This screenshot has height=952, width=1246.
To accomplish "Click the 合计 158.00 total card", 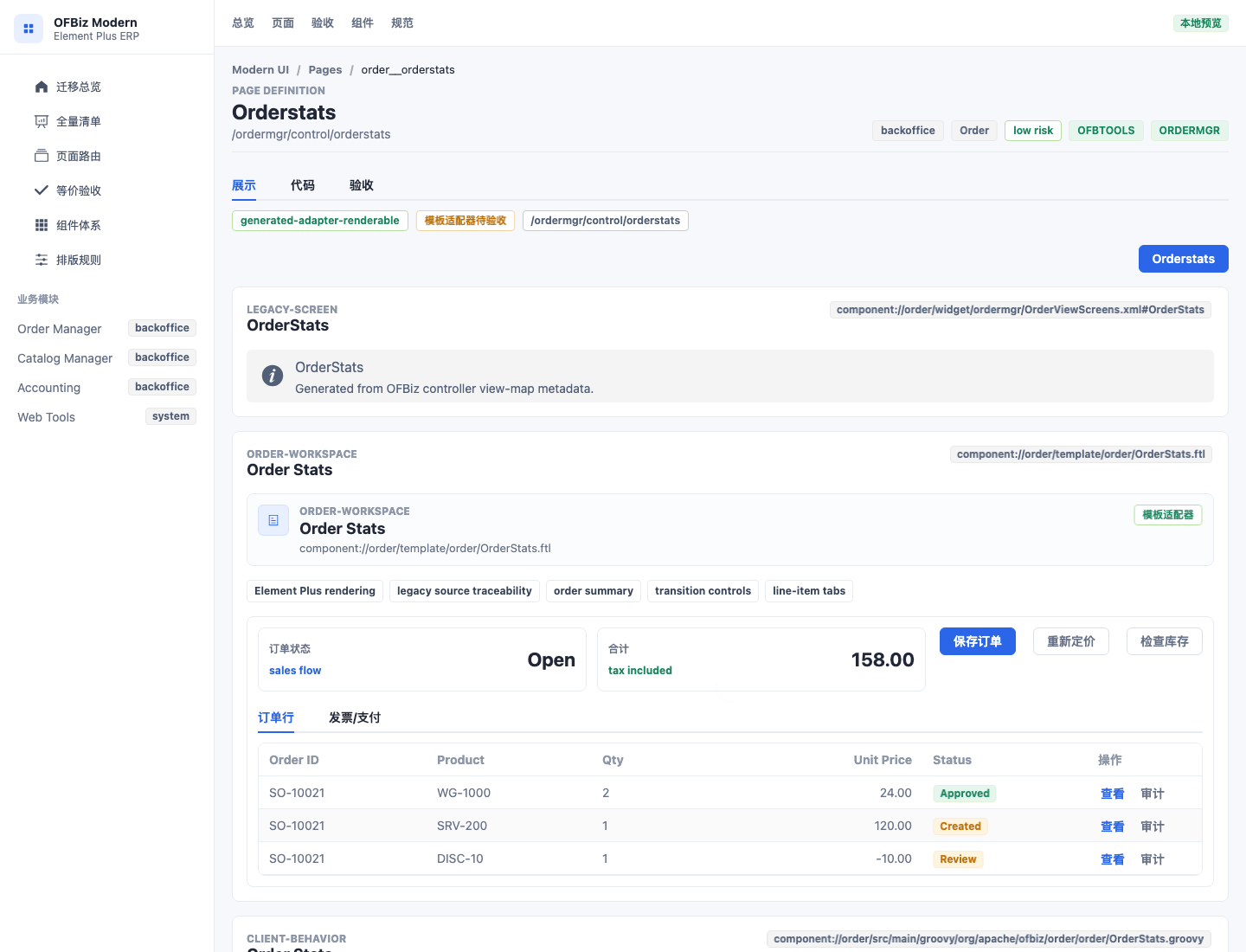I will [761, 659].
